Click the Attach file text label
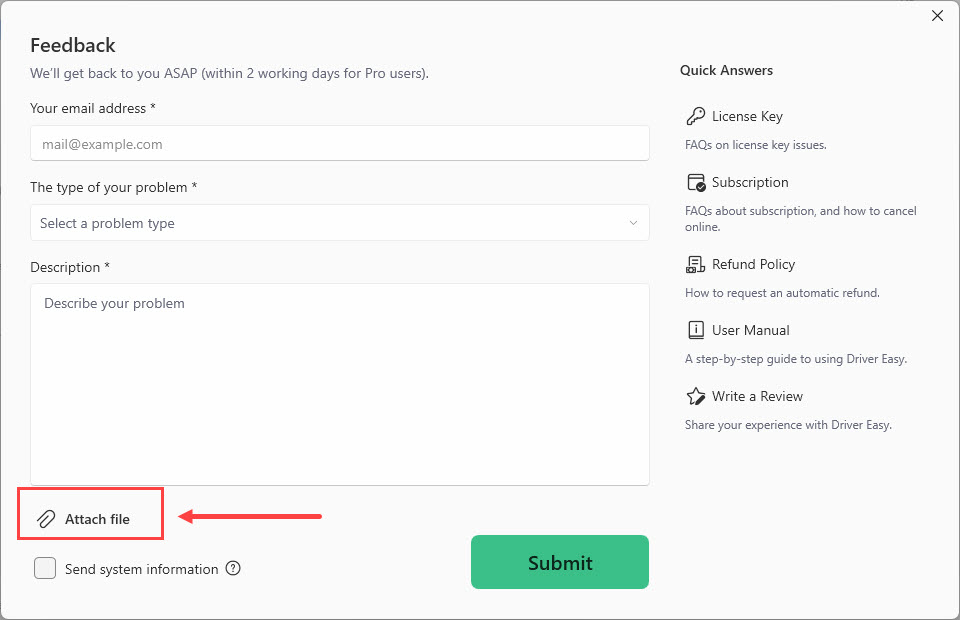Viewport: 960px width, 620px height. (97, 519)
